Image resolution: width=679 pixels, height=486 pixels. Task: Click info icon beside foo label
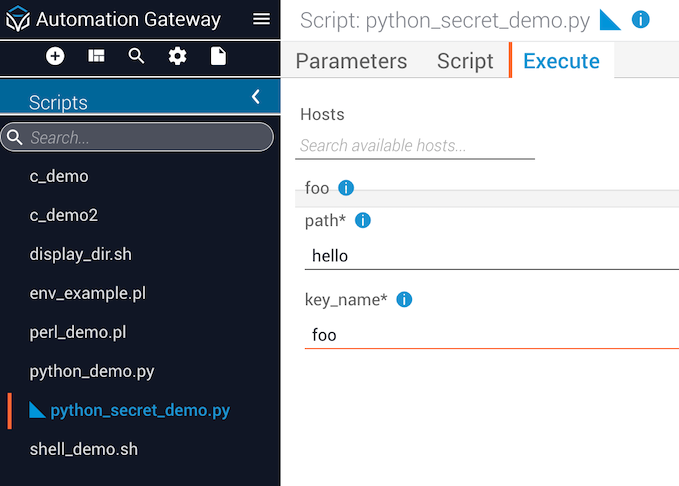(346, 188)
